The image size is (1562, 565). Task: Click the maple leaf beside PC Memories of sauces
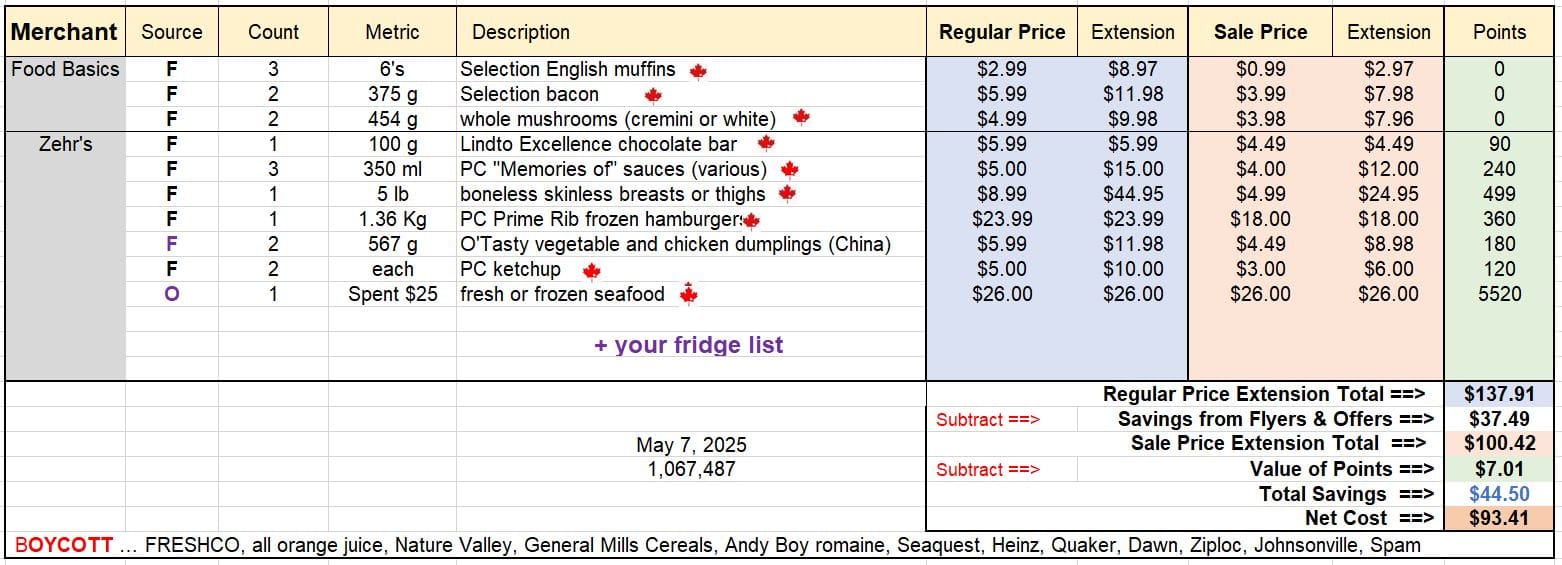[x=789, y=170]
